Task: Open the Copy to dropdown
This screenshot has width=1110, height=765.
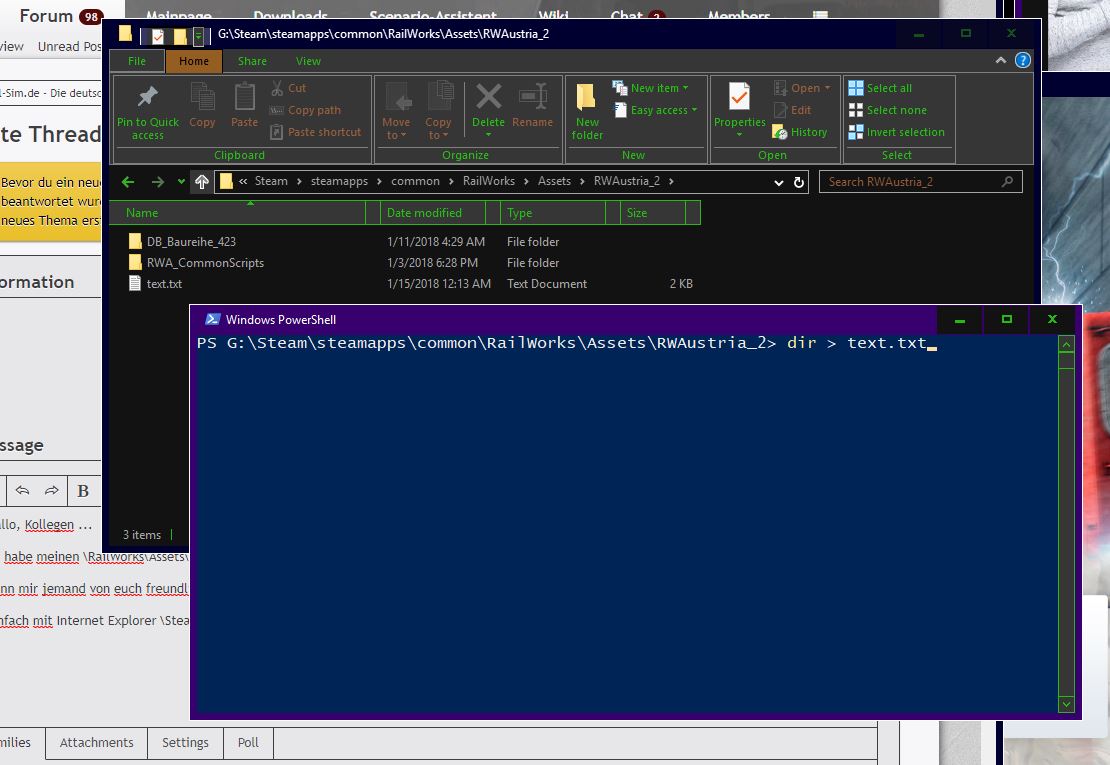Action: click(437, 128)
